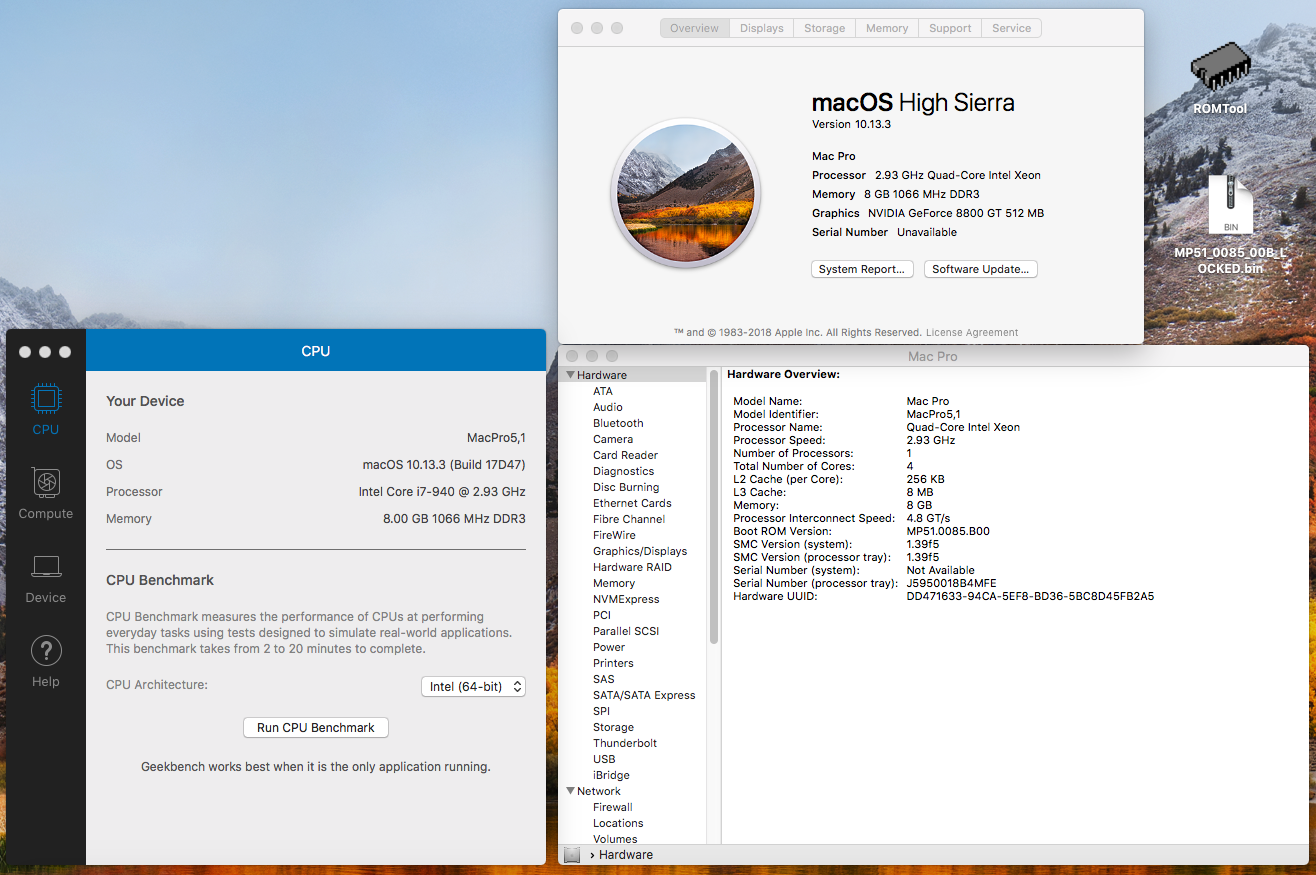Click the Boot ROM Version value MP51.0085.B00
This screenshot has width=1316, height=875.
pos(948,531)
